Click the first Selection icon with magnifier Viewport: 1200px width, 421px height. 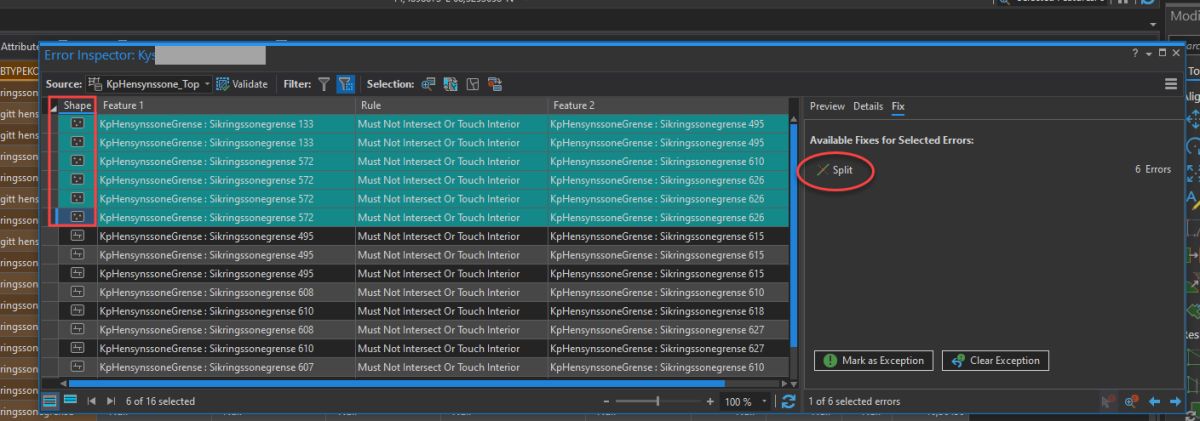tap(429, 84)
